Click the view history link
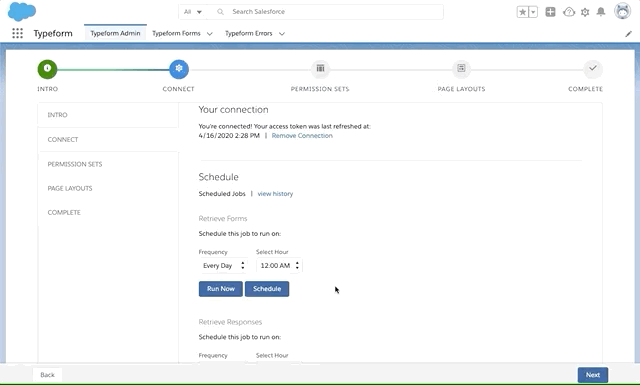640x385 pixels. pyautogui.click(x=275, y=194)
